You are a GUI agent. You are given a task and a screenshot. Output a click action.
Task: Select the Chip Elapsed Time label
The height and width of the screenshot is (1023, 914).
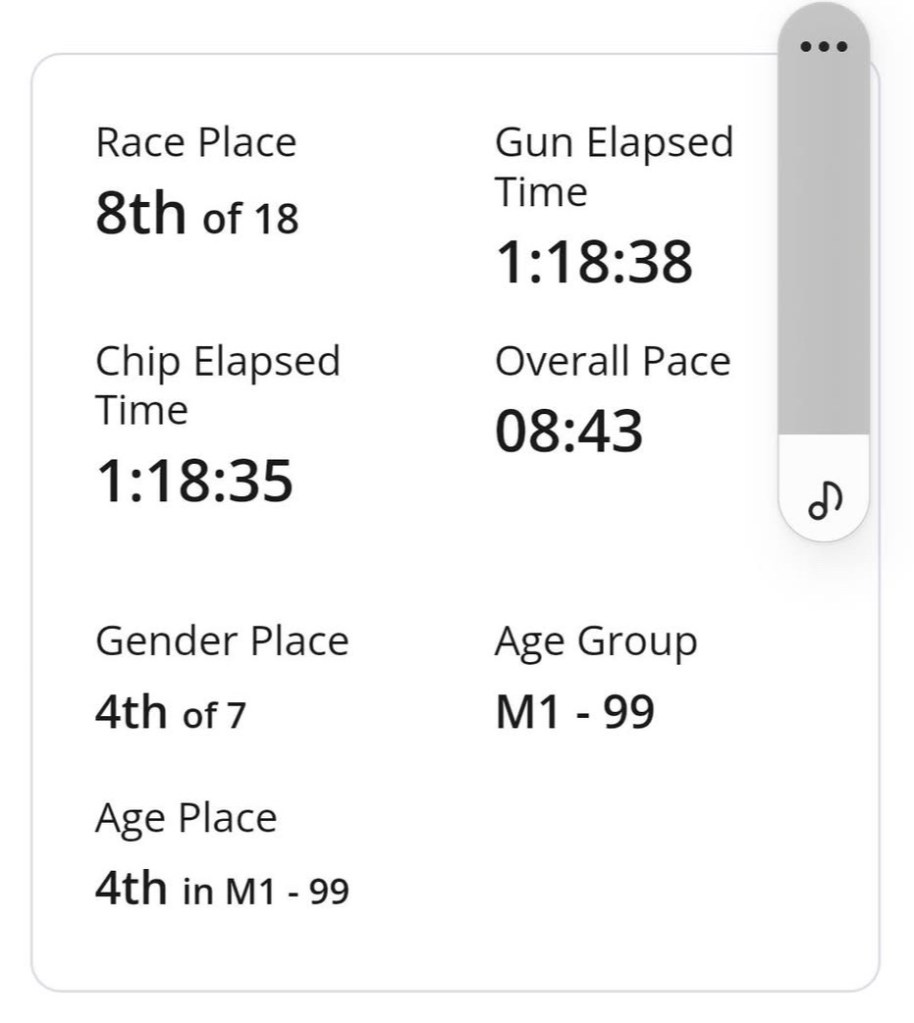tap(218, 385)
